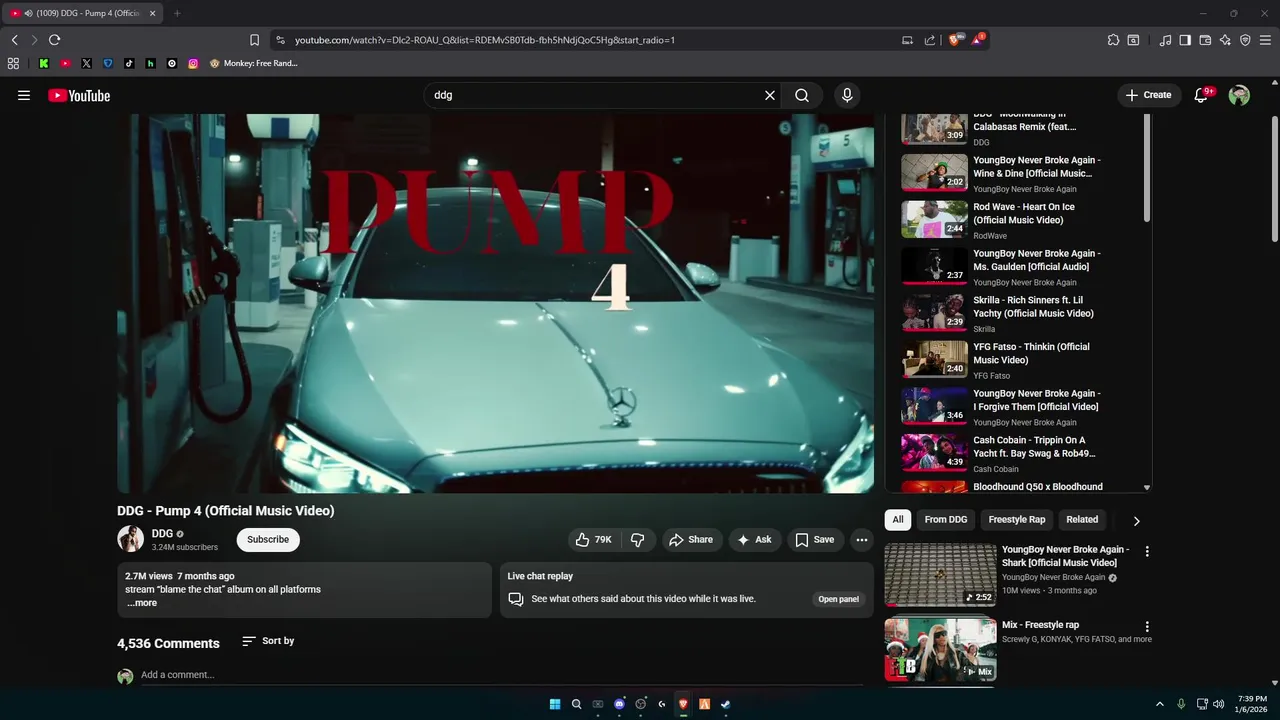Open more actions three-dot menu under video
Image resolution: width=1280 pixels, height=720 pixels.
861,539
